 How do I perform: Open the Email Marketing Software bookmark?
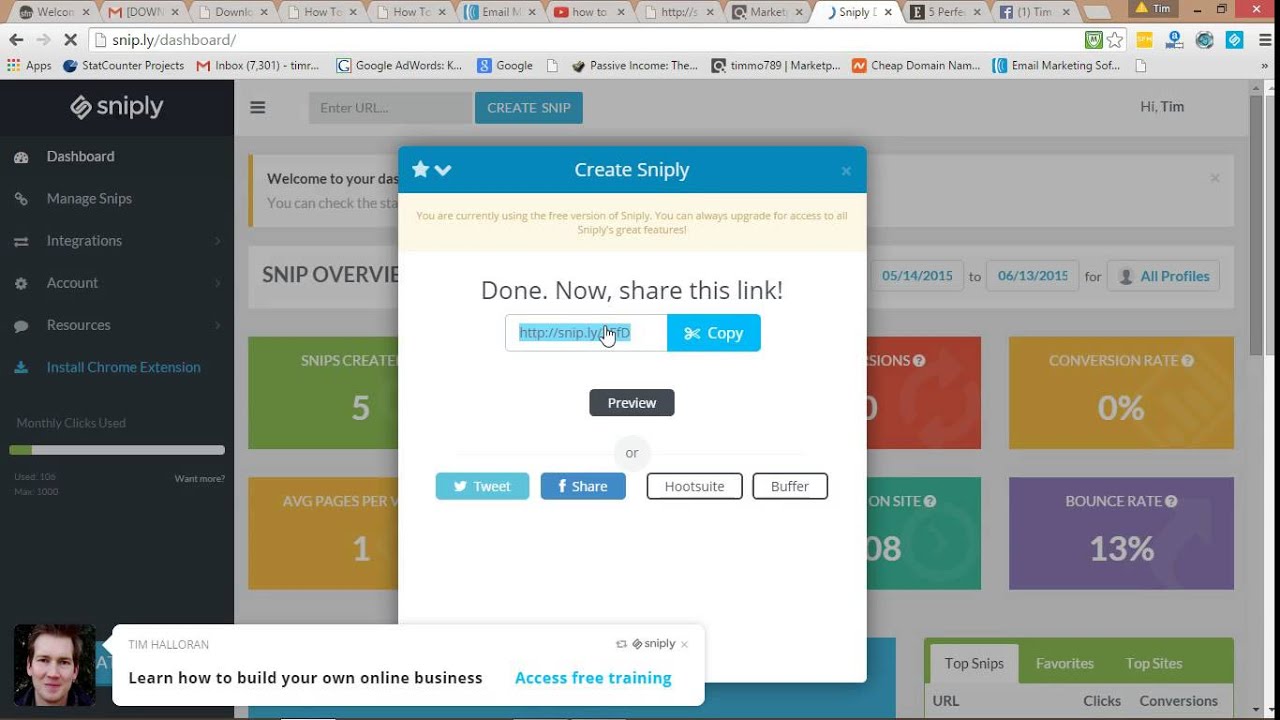1059,66
